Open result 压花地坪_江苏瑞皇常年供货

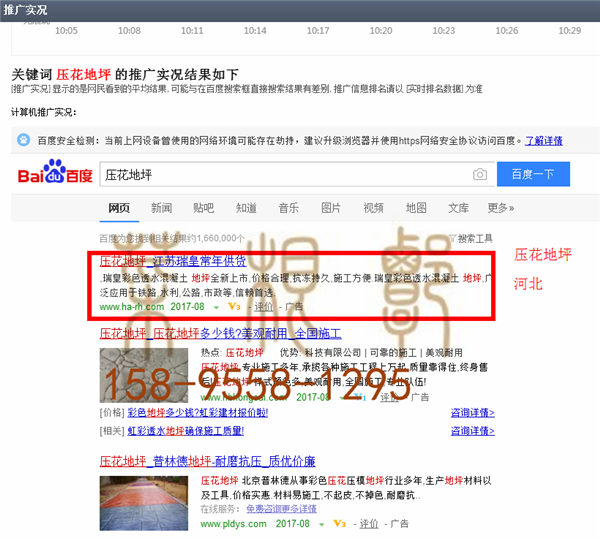[x=173, y=261]
